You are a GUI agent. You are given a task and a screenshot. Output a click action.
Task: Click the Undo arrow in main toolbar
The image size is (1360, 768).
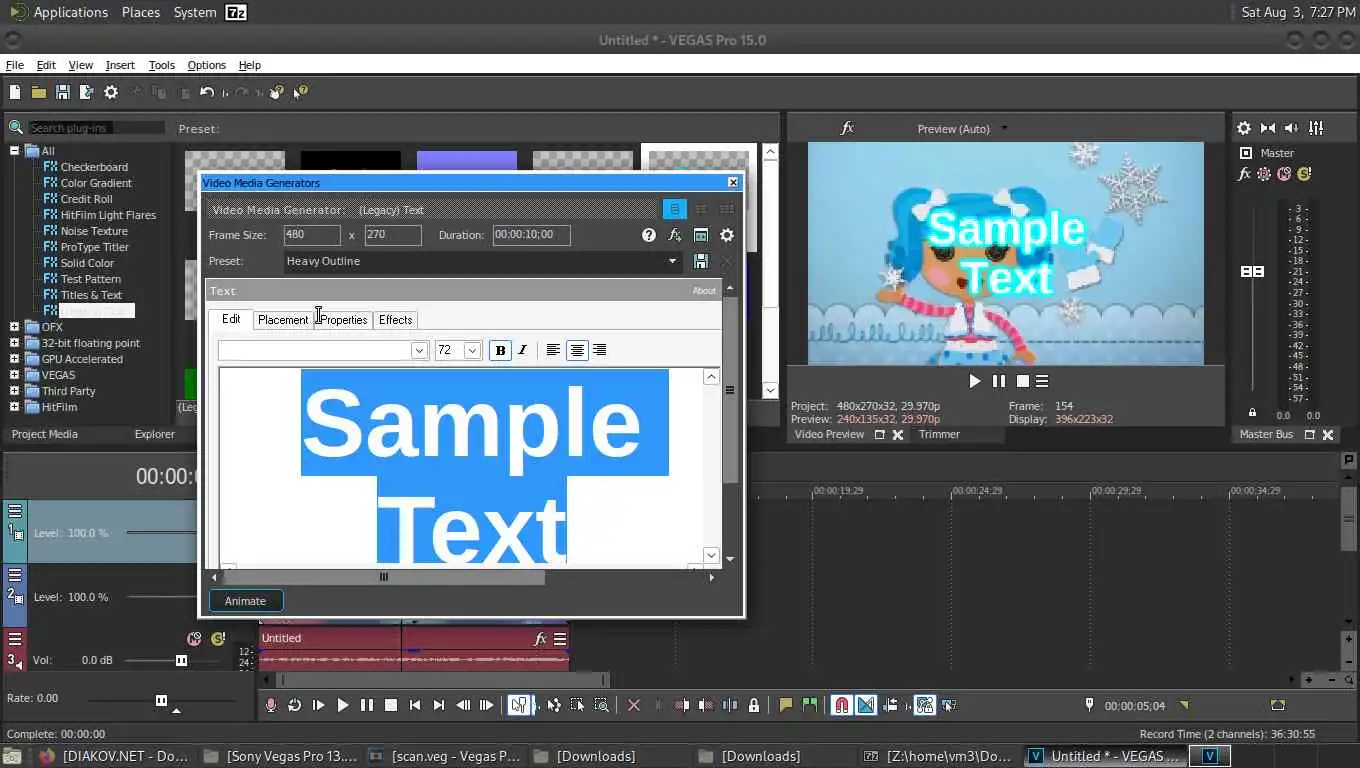(x=207, y=92)
